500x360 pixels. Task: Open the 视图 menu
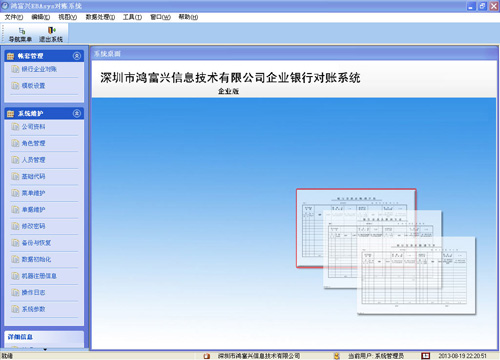coord(68,17)
